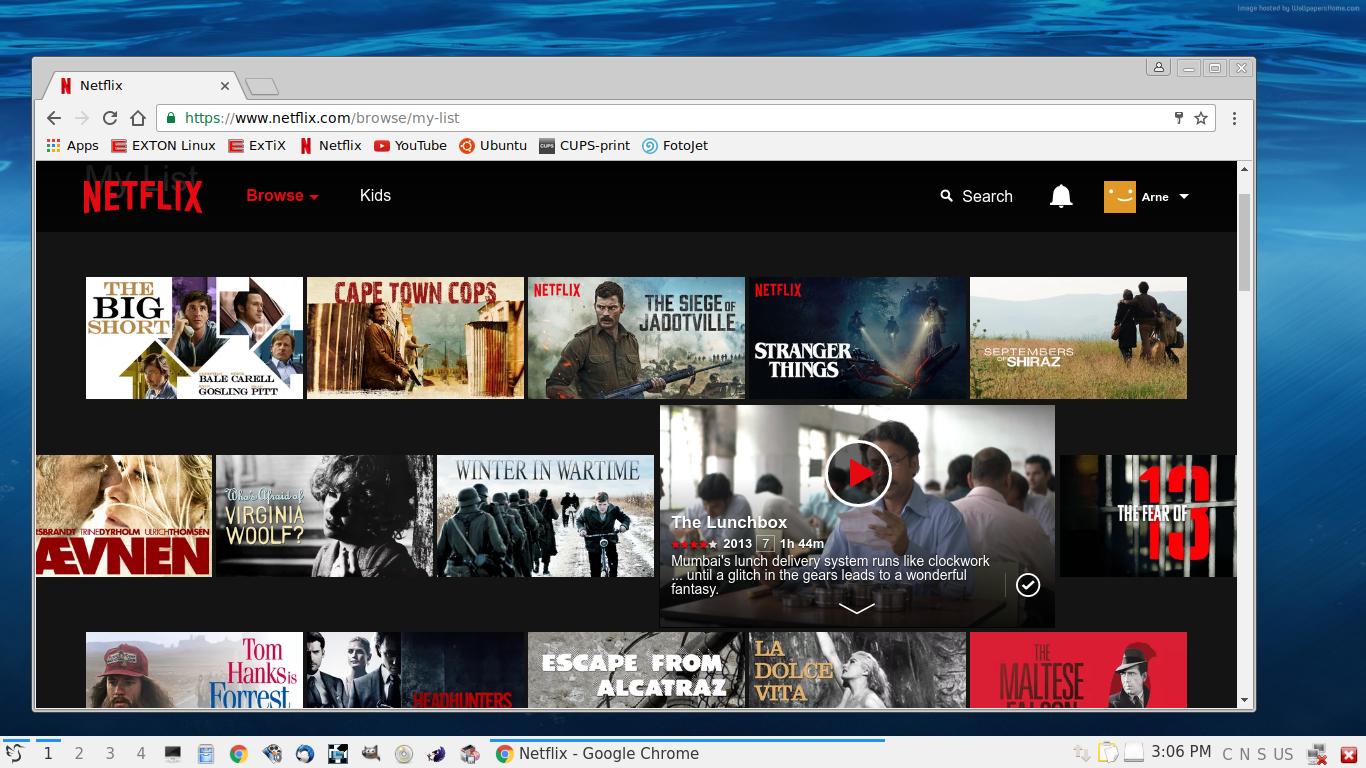Viewport: 1366px width, 768px height.
Task: Open the Arne profile dropdown
Action: (x=1146, y=197)
